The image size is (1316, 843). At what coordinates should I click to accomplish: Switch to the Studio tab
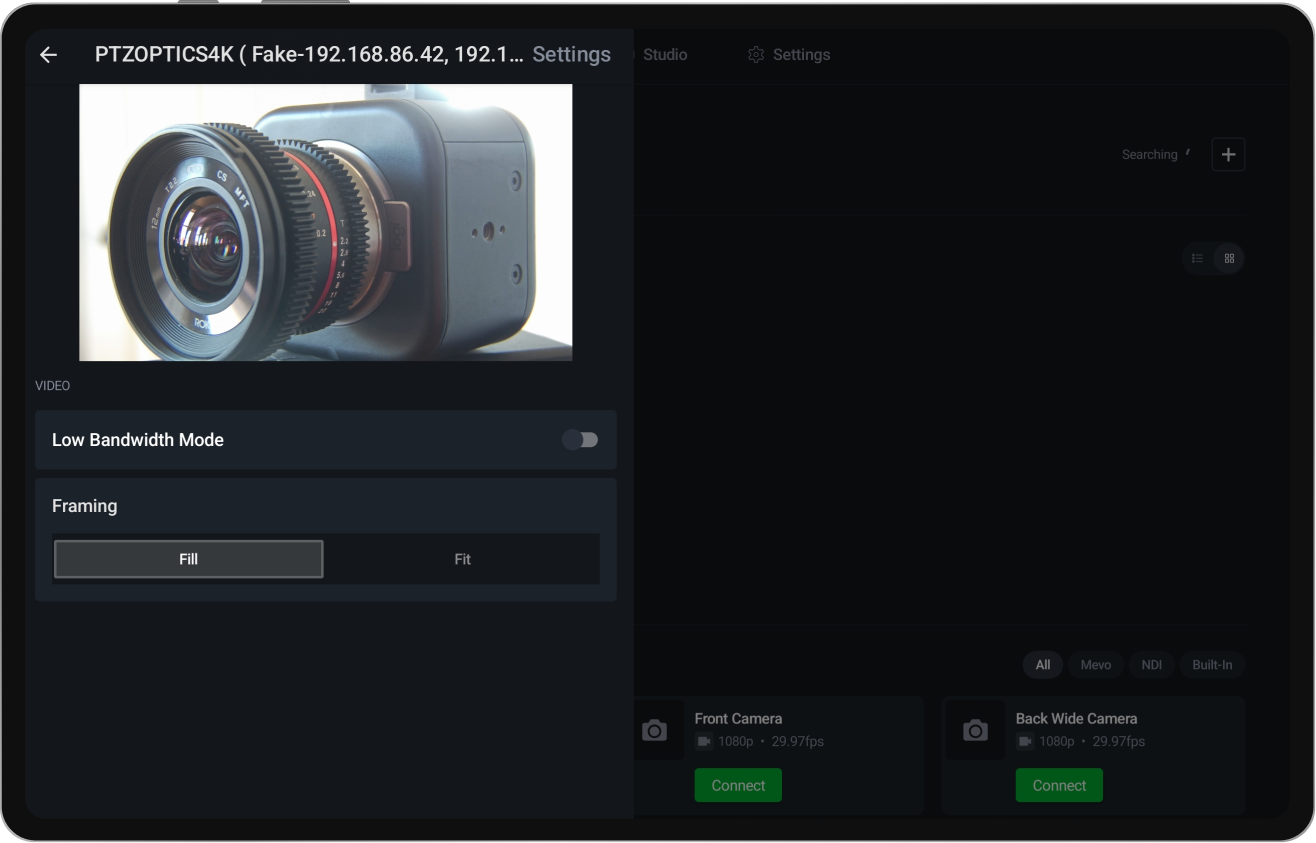pyautogui.click(x=666, y=55)
